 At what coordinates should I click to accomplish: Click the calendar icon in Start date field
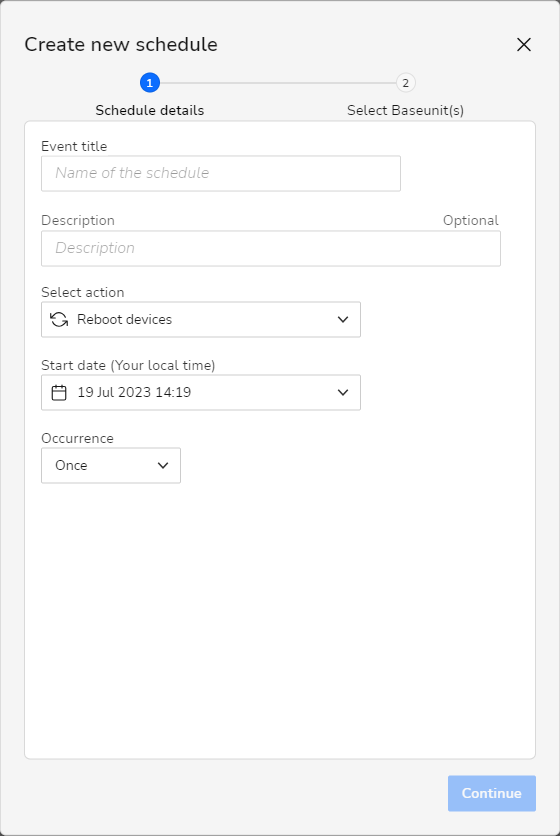(59, 392)
